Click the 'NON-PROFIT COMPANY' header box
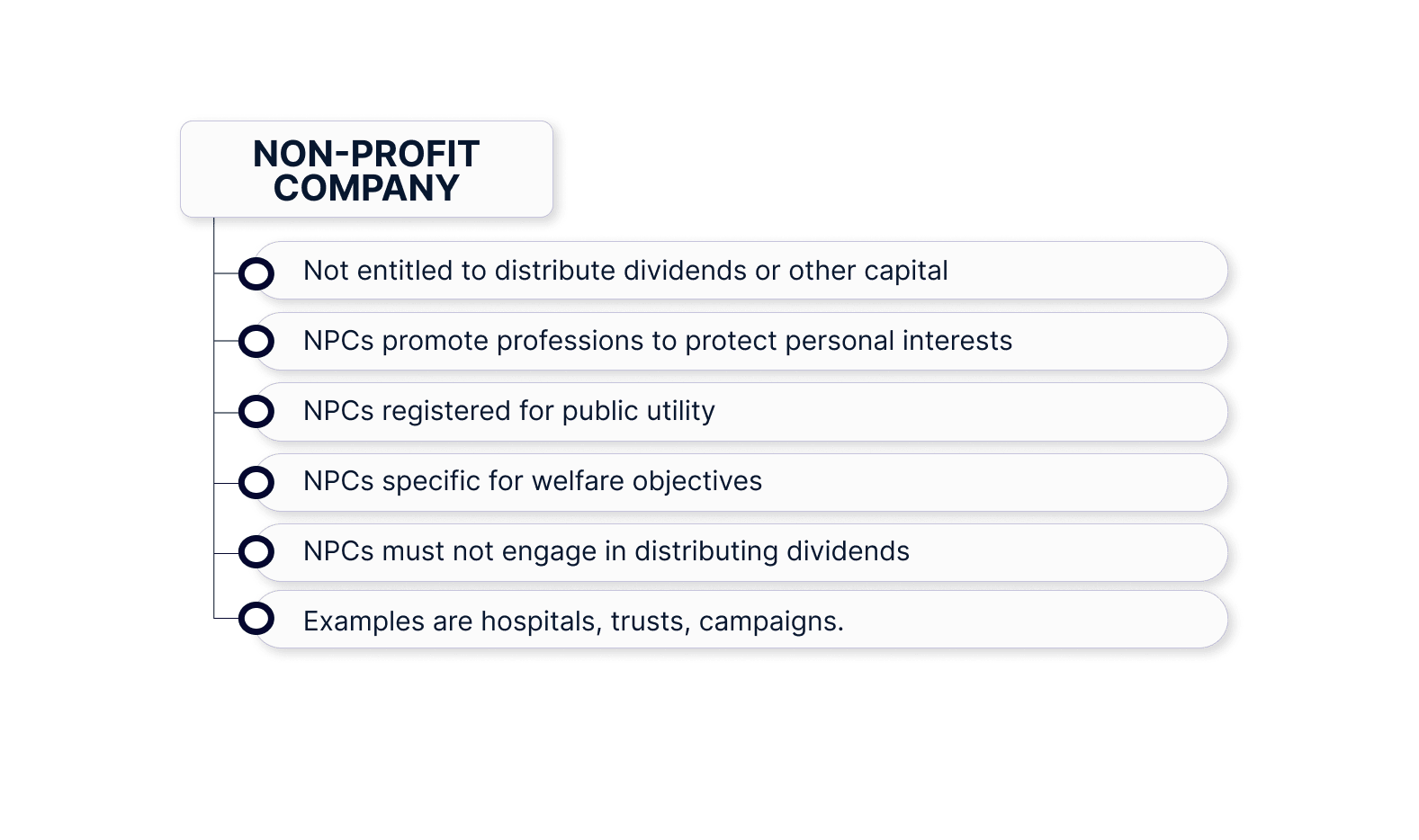 click(366, 169)
